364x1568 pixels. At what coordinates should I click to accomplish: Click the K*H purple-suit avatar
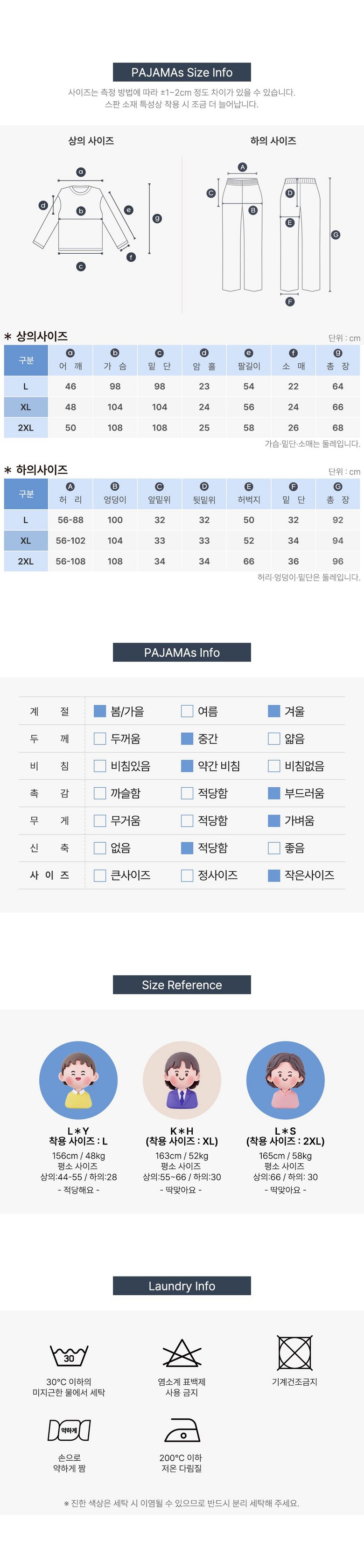[x=182, y=1080]
